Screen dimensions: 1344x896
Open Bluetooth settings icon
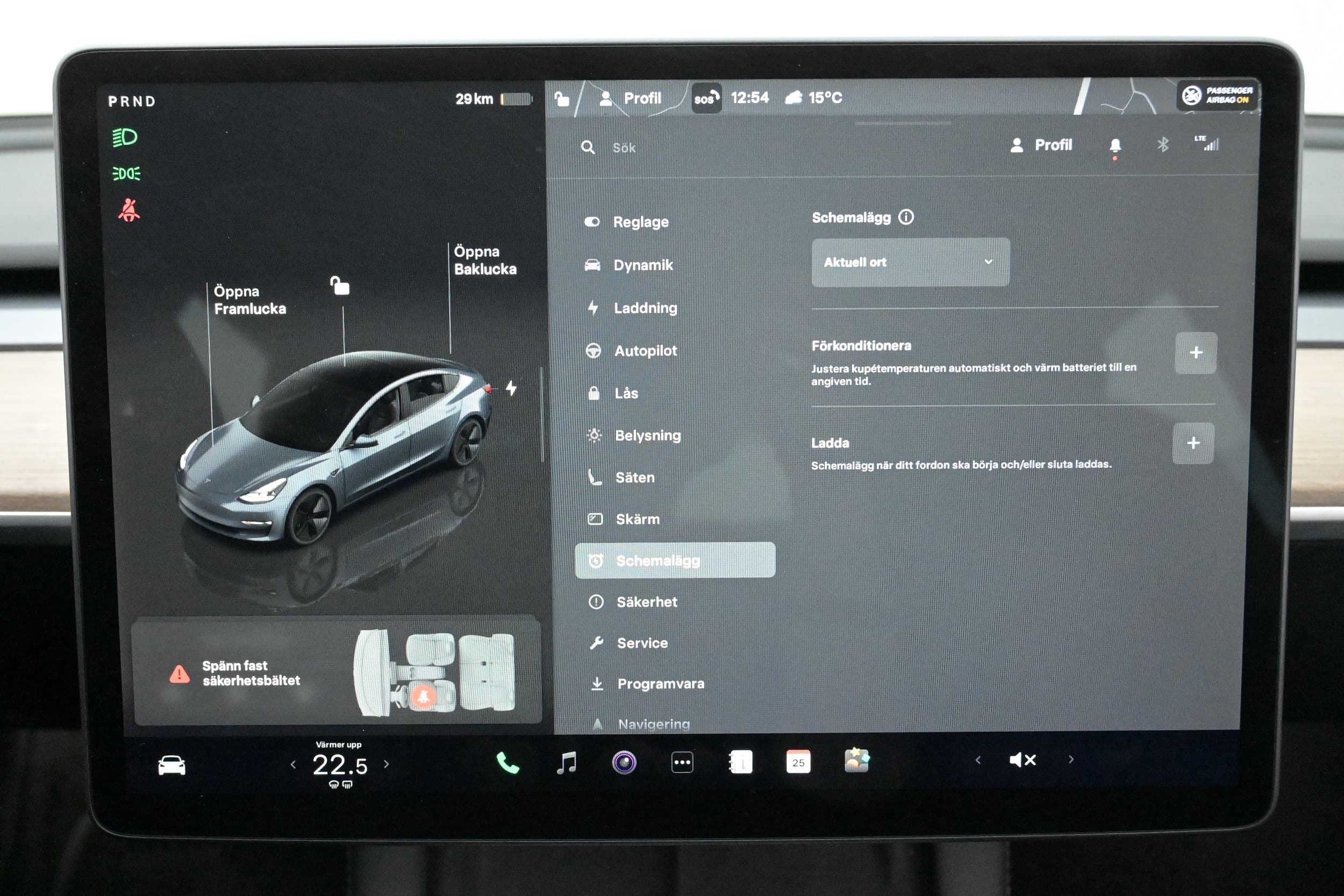point(1163,145)
